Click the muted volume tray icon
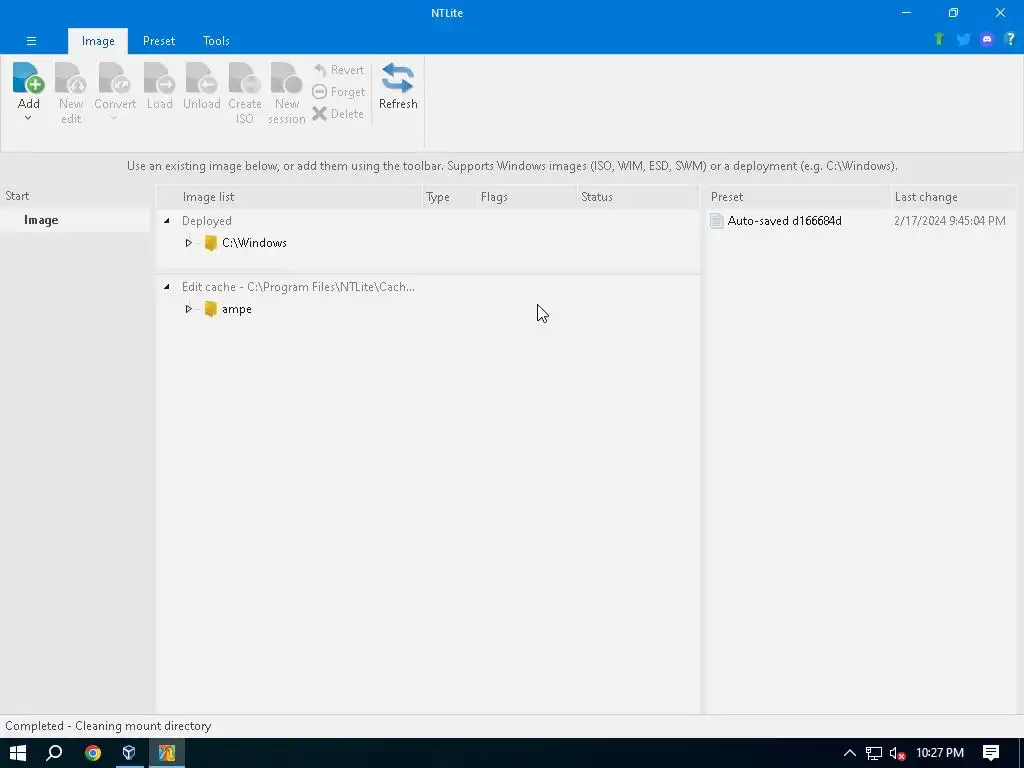Image resolution: width=1024 pixels, height=768 pixels. pos(897,753)
